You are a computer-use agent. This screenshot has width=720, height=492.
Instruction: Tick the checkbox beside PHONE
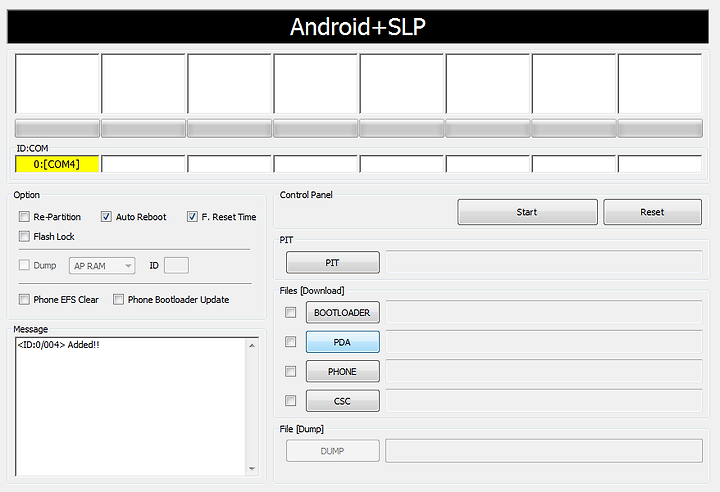tap(290, 371)
